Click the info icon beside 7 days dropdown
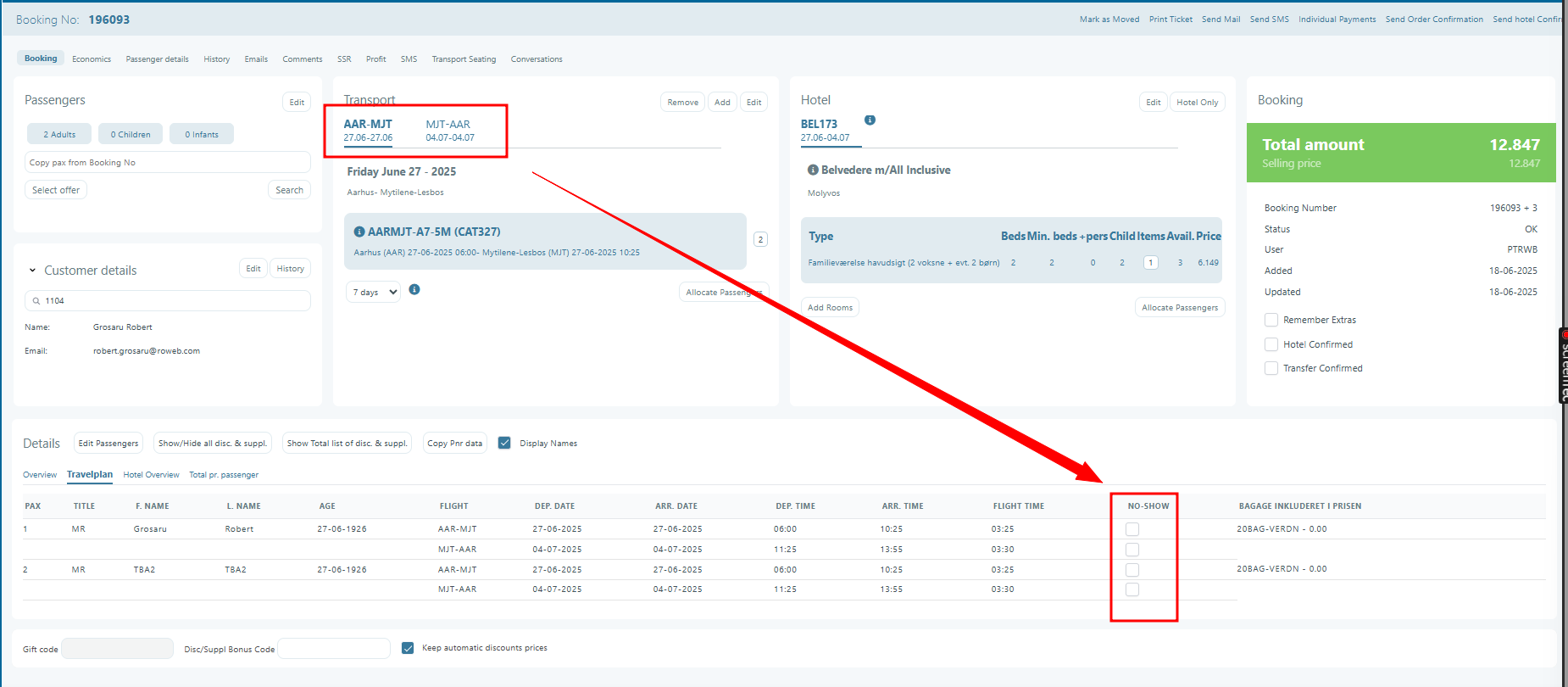 (414, 290)
